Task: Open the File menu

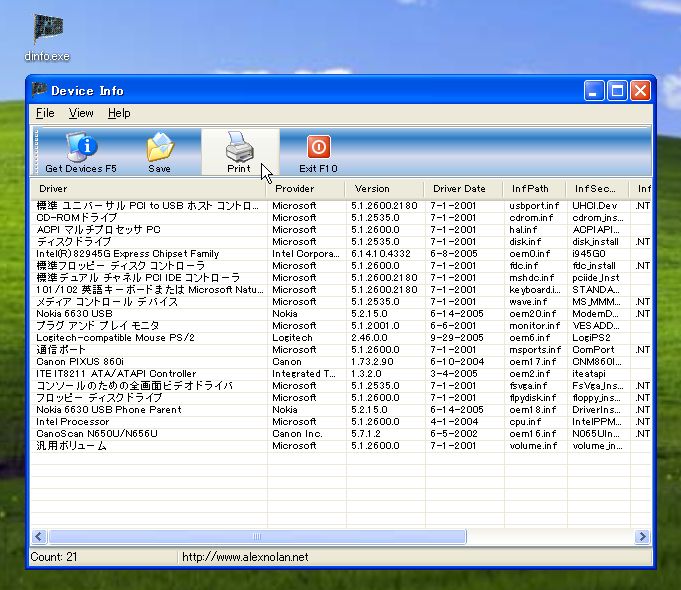Action: 45,113
